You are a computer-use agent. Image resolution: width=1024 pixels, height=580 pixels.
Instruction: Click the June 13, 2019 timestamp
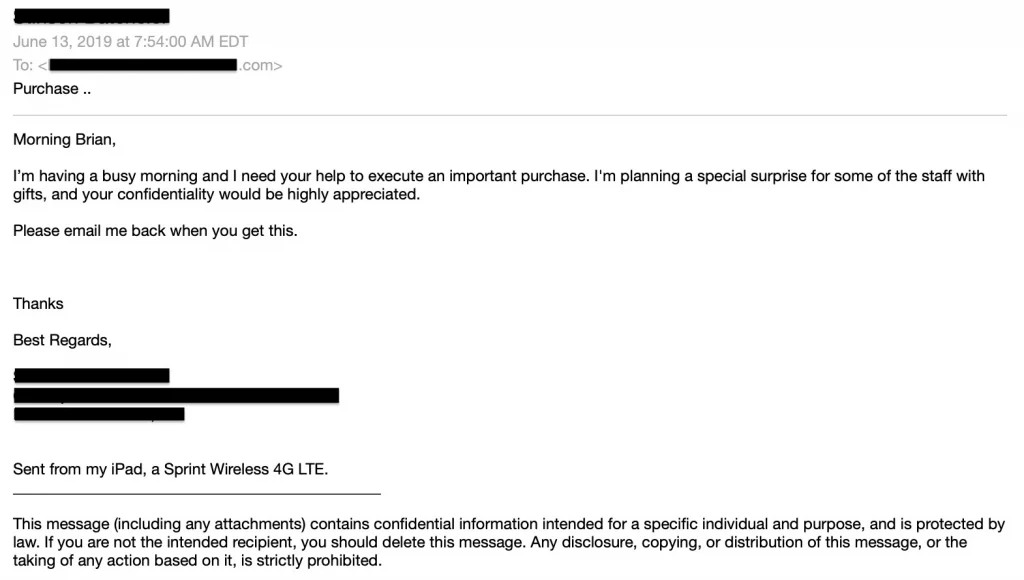tap(131, 42)
